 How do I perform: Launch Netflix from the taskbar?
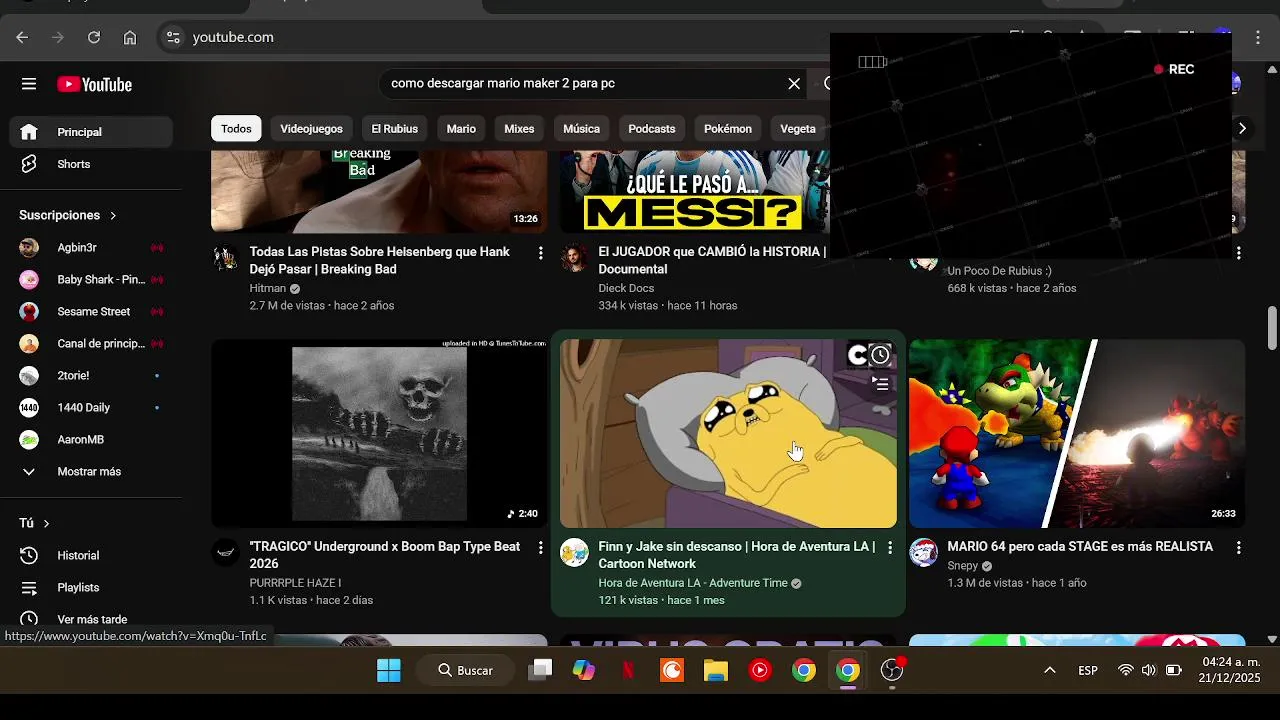(x=628, y=670)
